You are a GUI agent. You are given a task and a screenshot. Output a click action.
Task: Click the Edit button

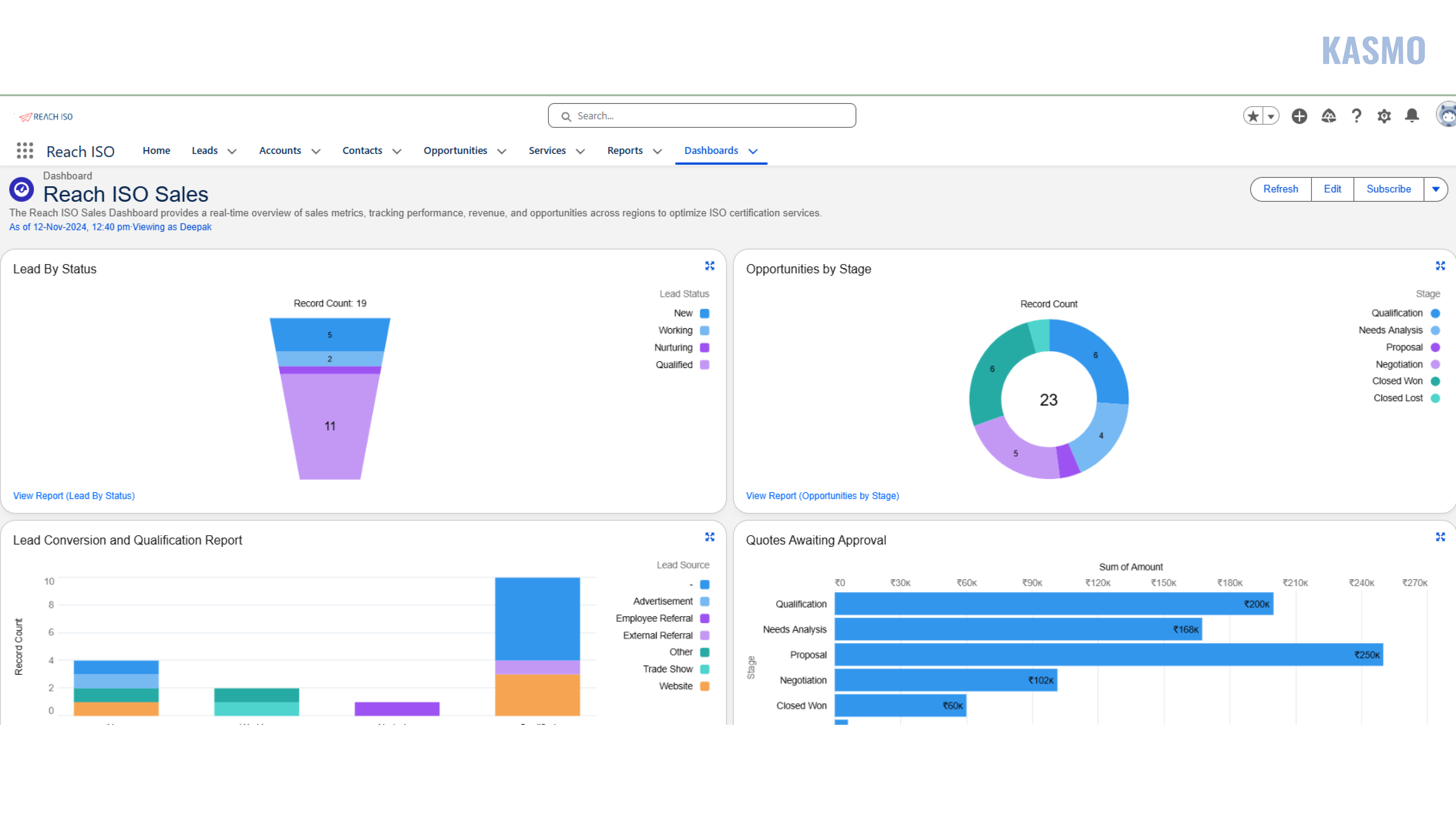tap(1332, 189)
